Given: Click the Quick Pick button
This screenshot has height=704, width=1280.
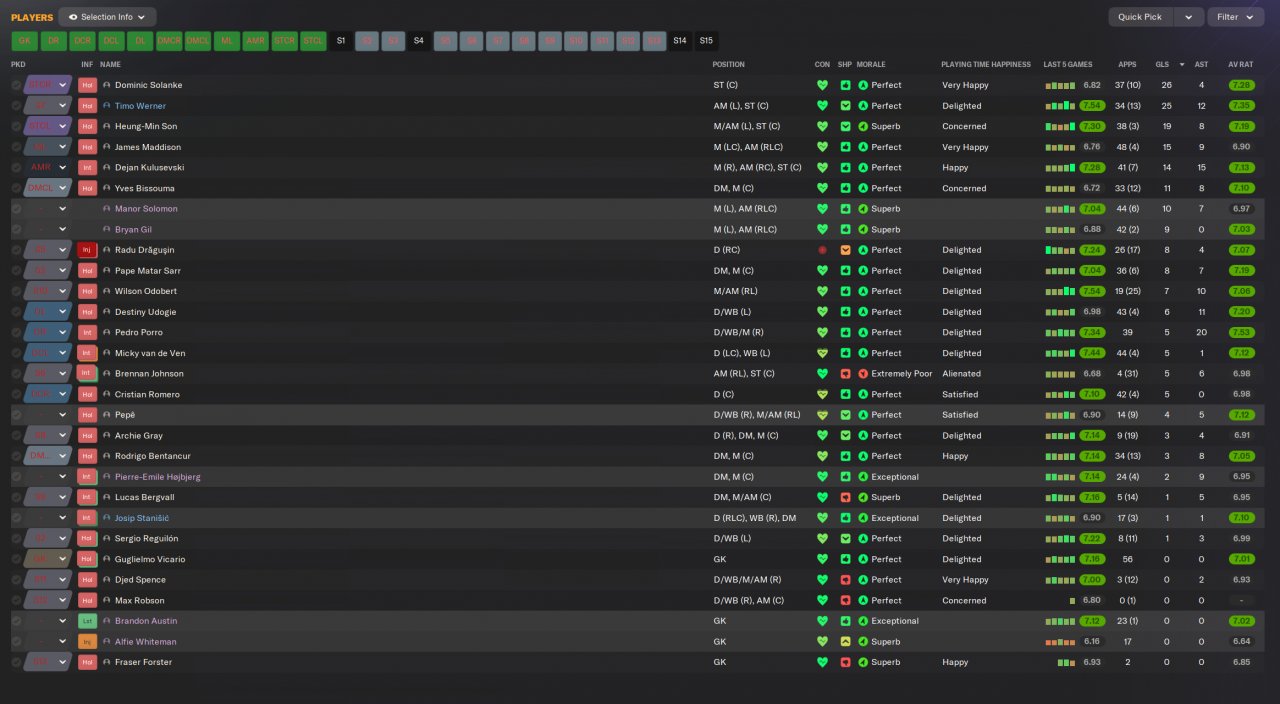Looking at the screenshot, I should (x=1140, y=17).
